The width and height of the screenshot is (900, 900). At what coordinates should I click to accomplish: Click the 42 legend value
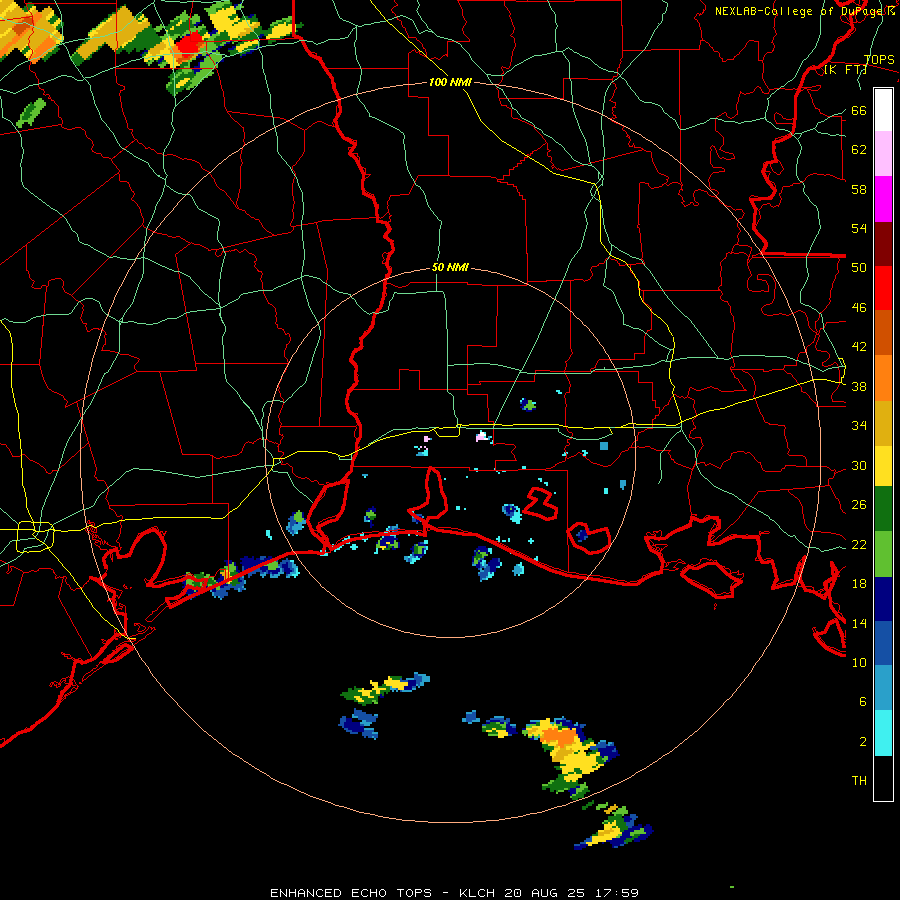click(x=859, y=347)
